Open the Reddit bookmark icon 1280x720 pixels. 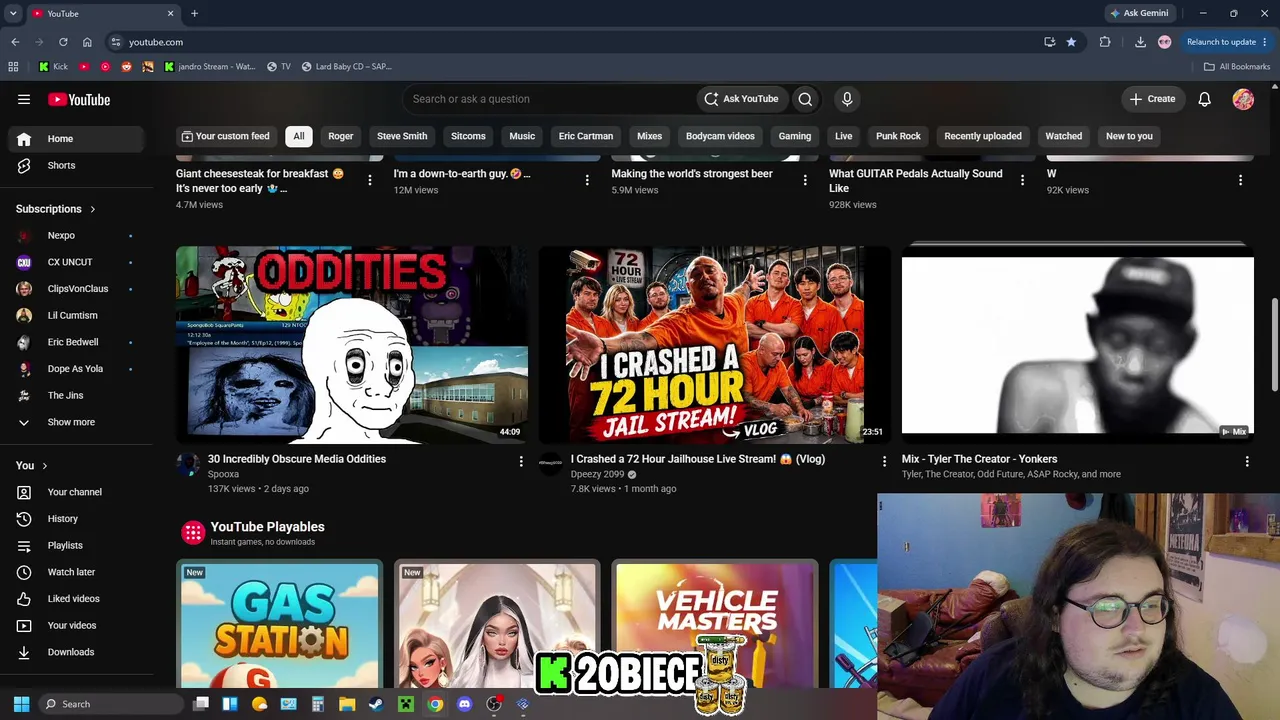point(126,67)
